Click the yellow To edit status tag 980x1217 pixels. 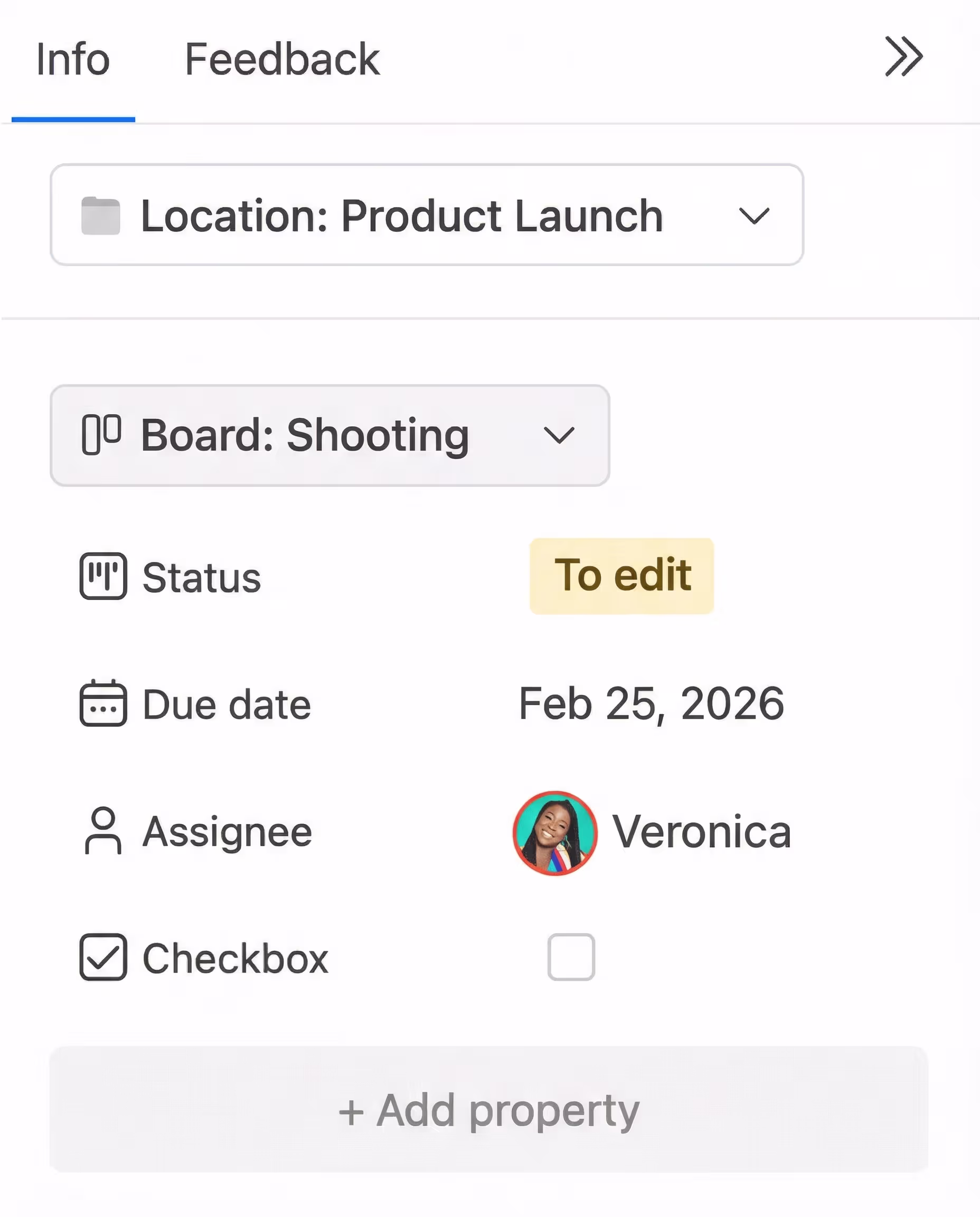pyautogui.click(x=621, y=576)
